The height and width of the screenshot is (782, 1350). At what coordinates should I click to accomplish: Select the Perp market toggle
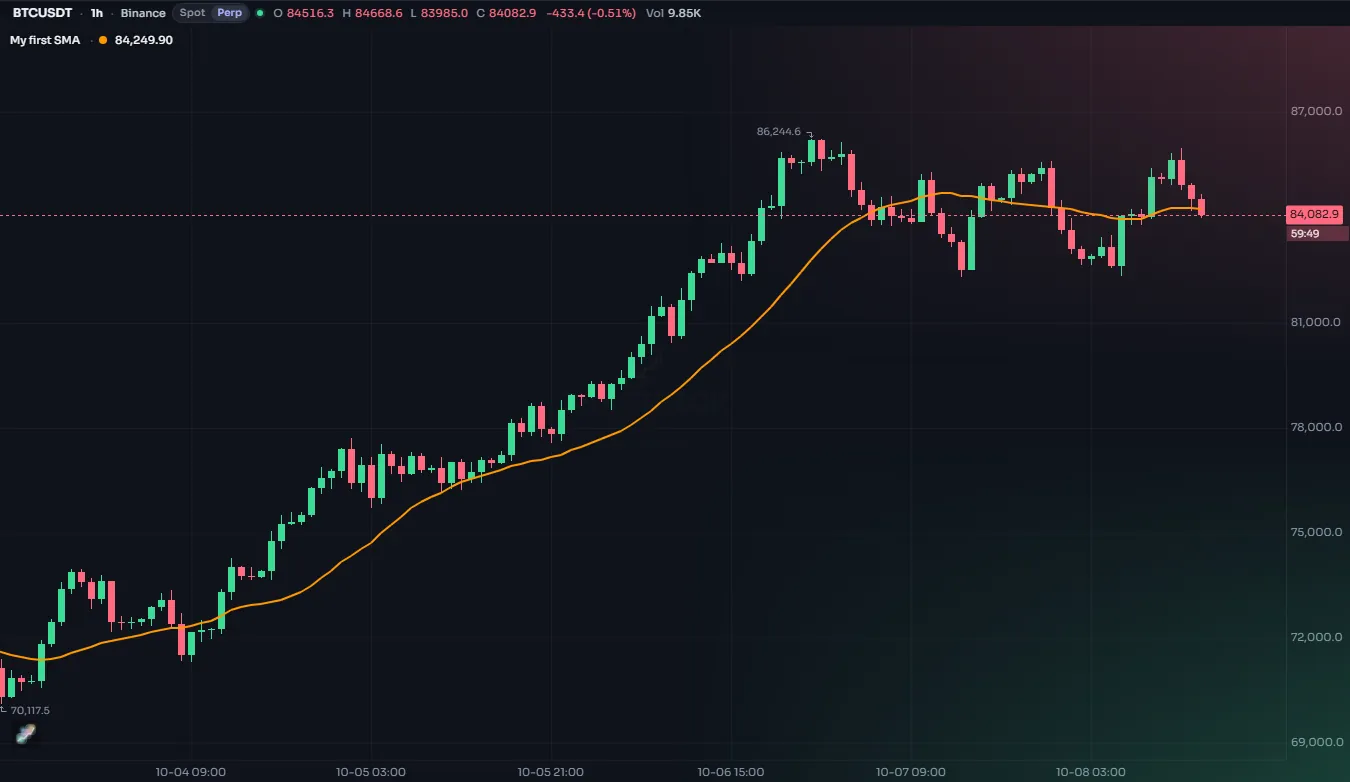click(230, 13)
